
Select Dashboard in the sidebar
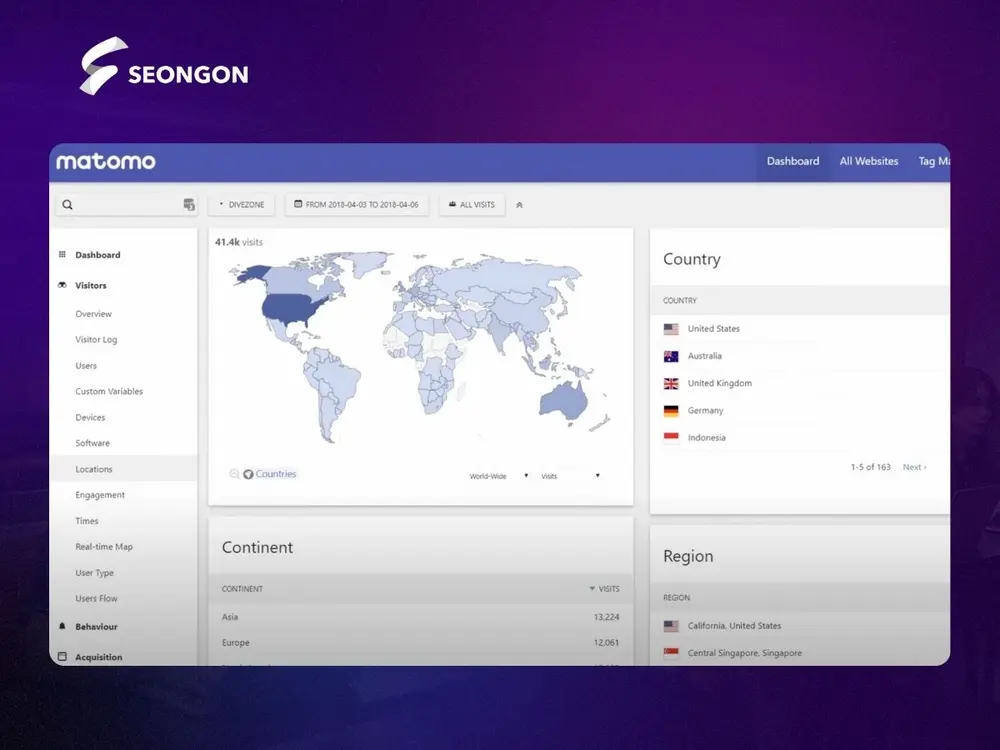click(98, 254)
